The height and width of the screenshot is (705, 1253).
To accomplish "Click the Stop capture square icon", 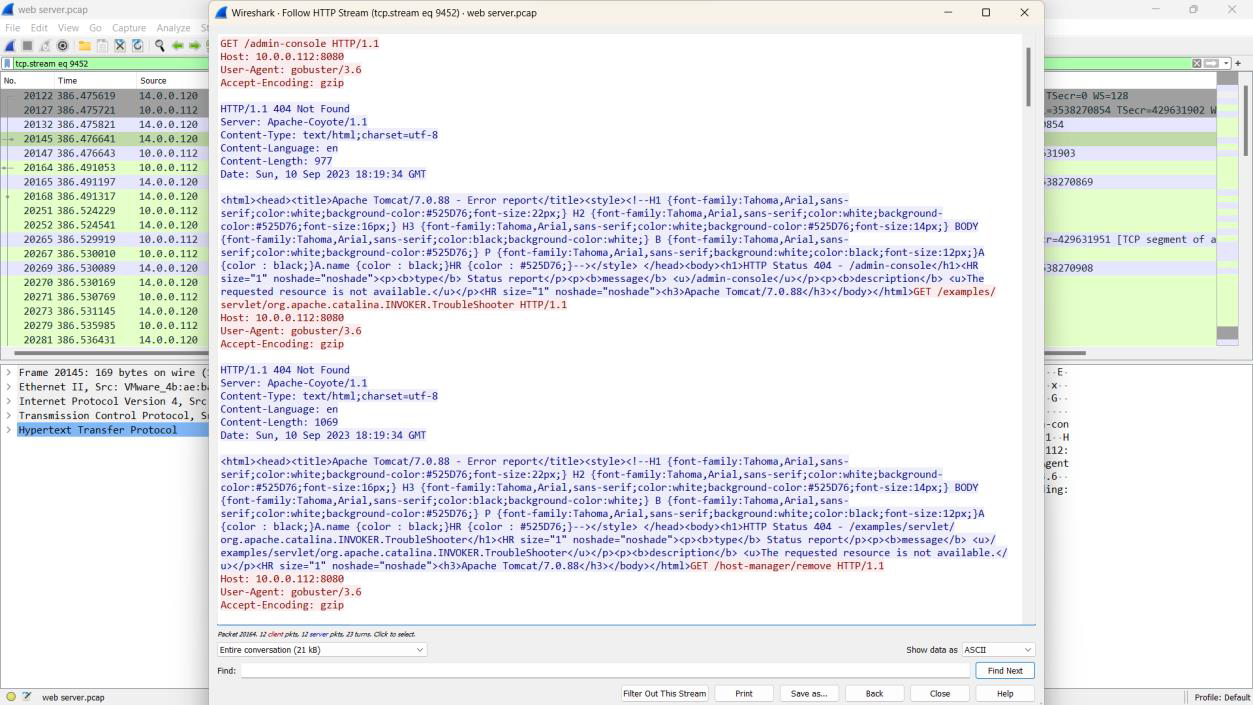I will [28, 46].
